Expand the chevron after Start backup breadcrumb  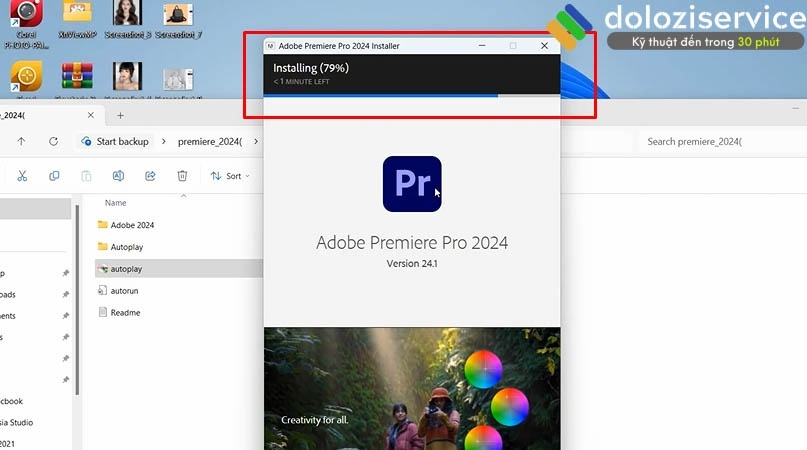(164, 142)
